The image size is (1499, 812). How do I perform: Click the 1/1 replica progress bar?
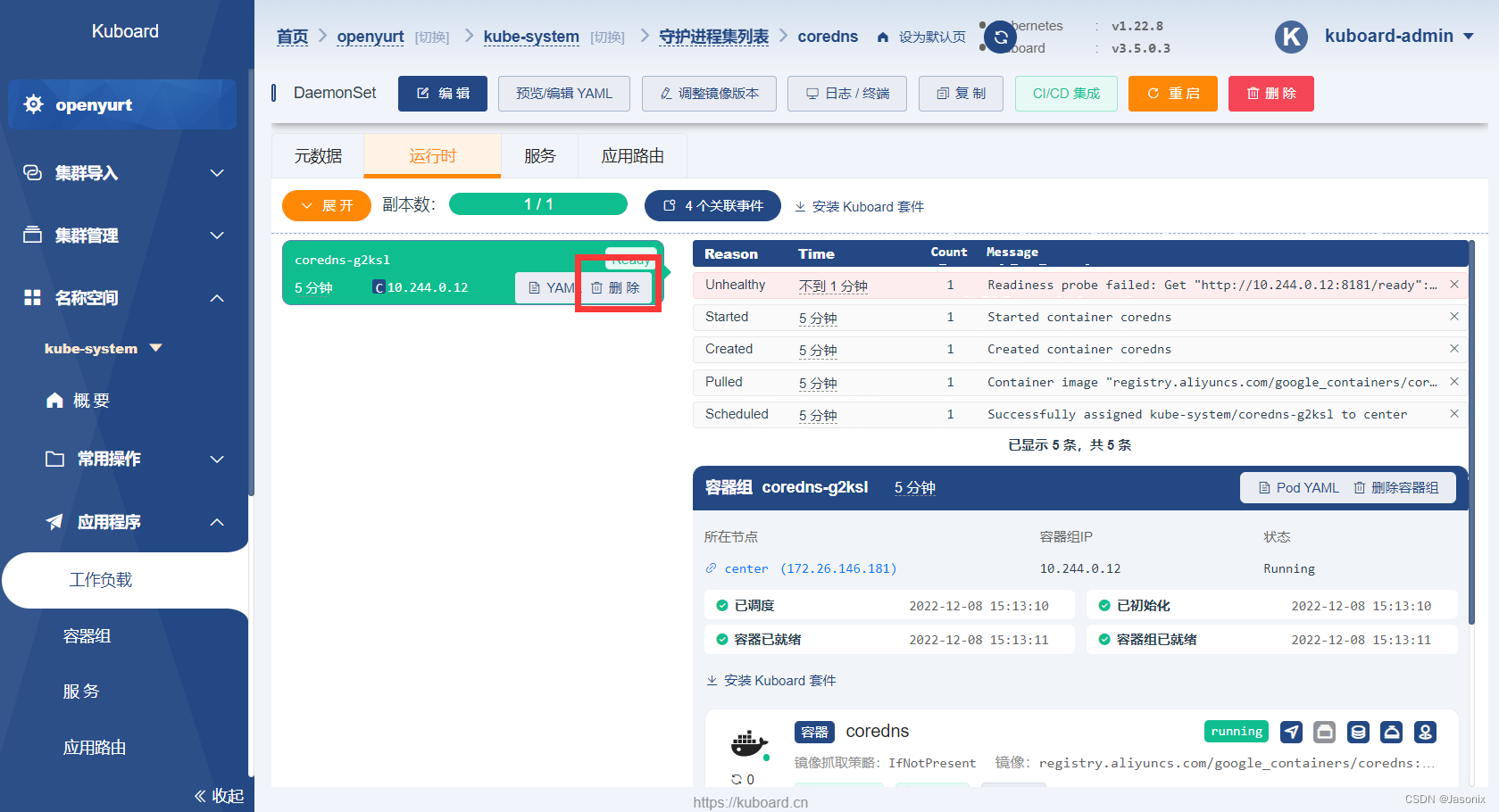coord(537,203)
